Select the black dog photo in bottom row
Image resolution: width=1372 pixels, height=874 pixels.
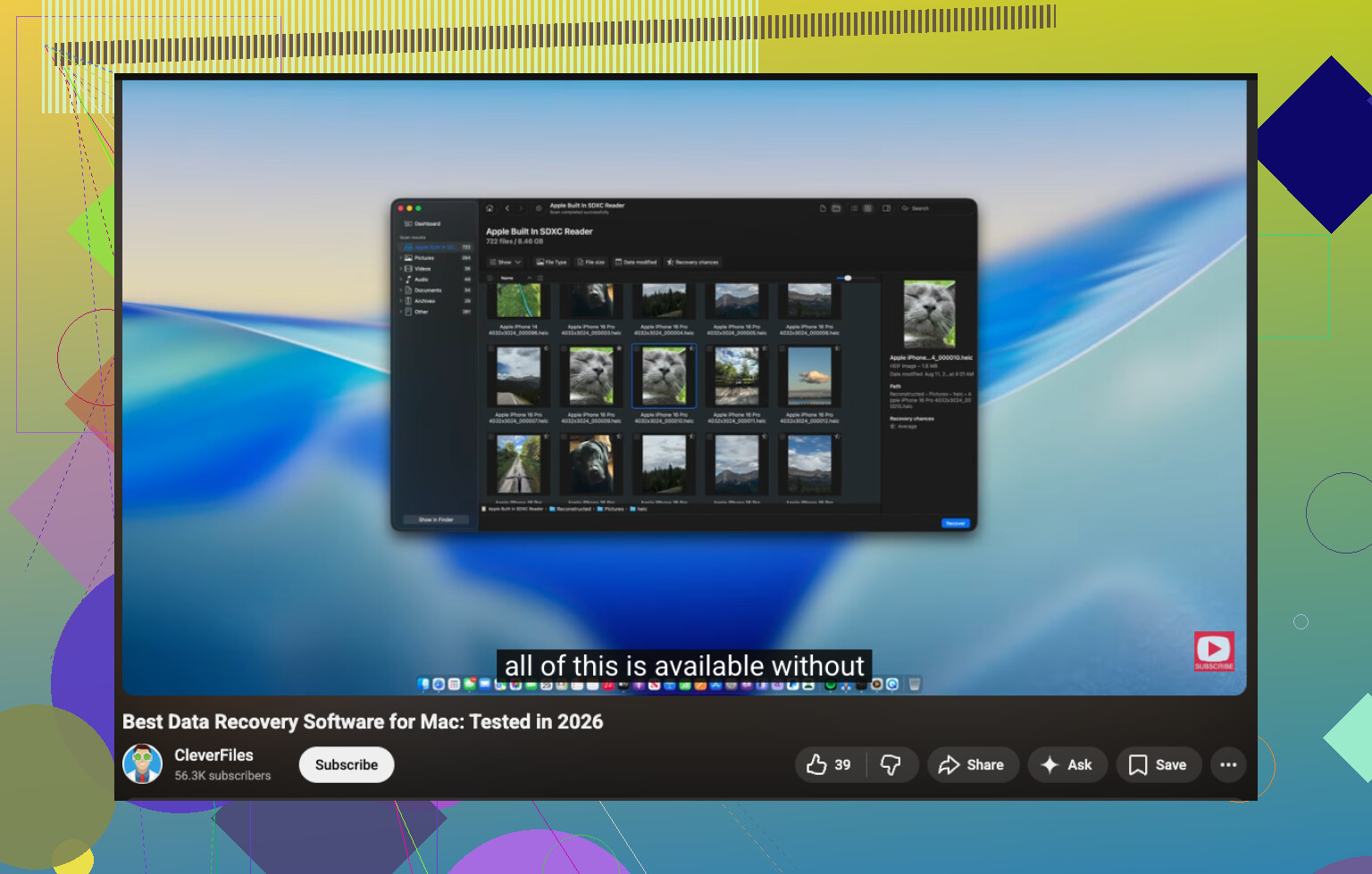coord(591,464)
